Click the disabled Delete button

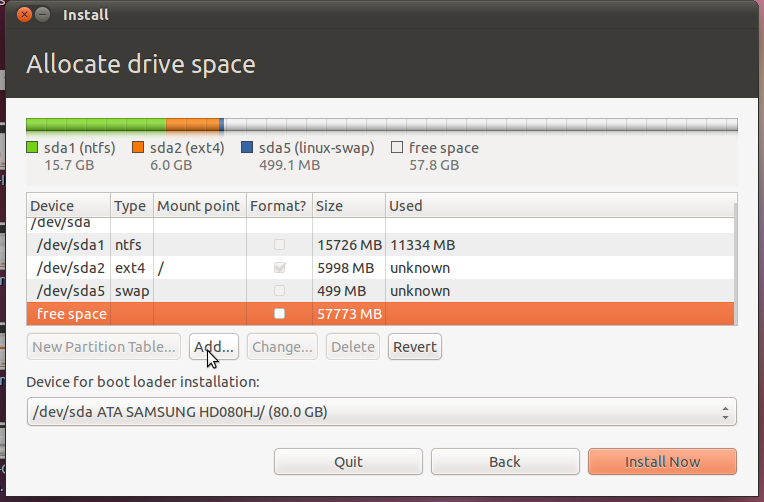point(353,347)
